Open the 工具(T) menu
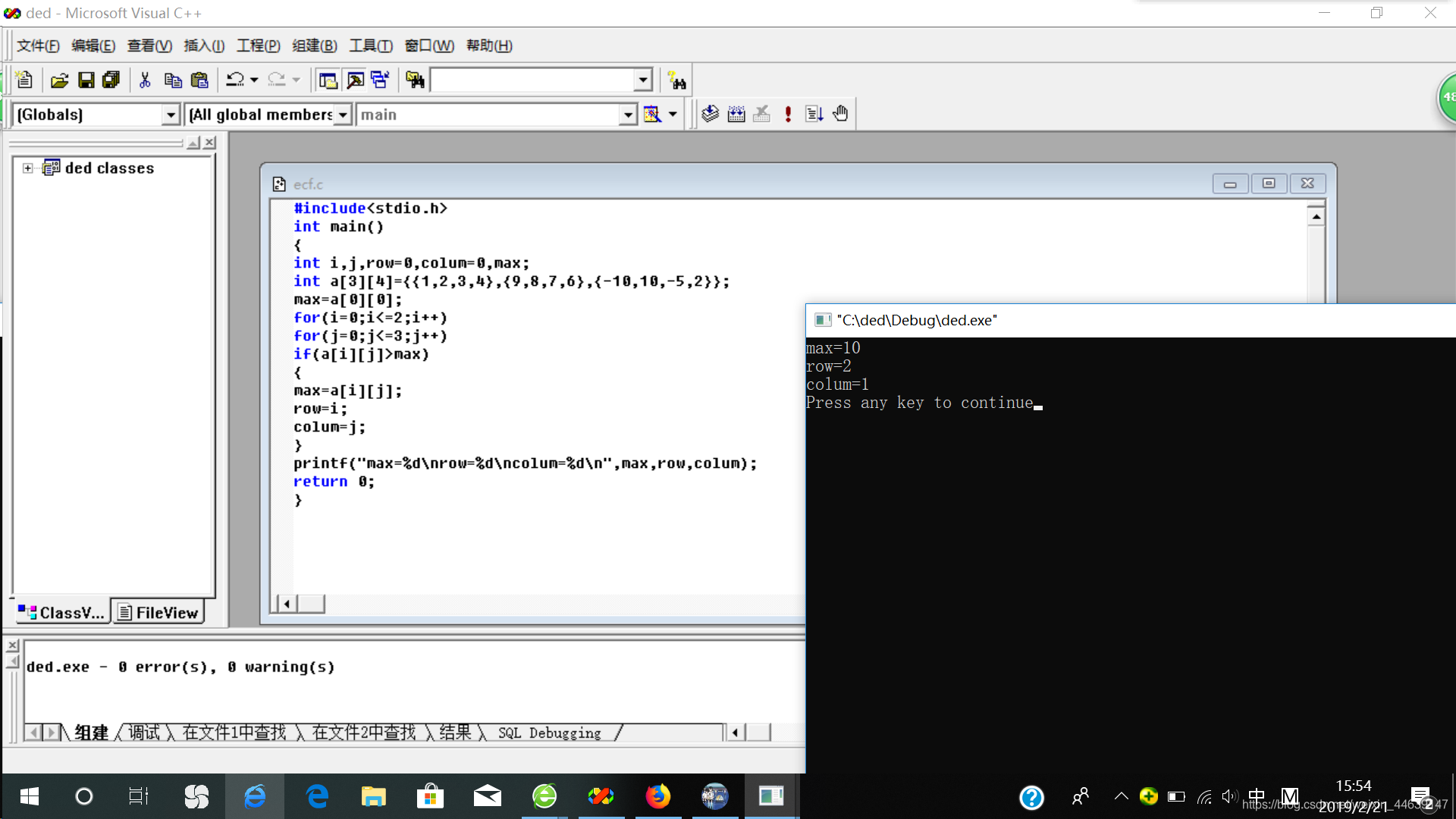1456x819 pixels. 371,45
